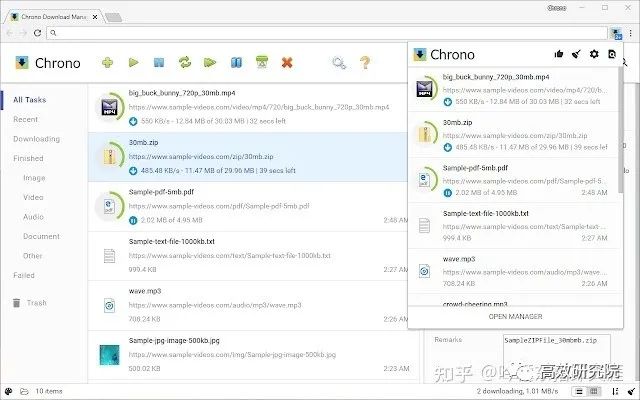The width and height of the screenshot is (640, 400).
Task: Click the broom clean icon in popup header
Action: click(x=576, y=54)
